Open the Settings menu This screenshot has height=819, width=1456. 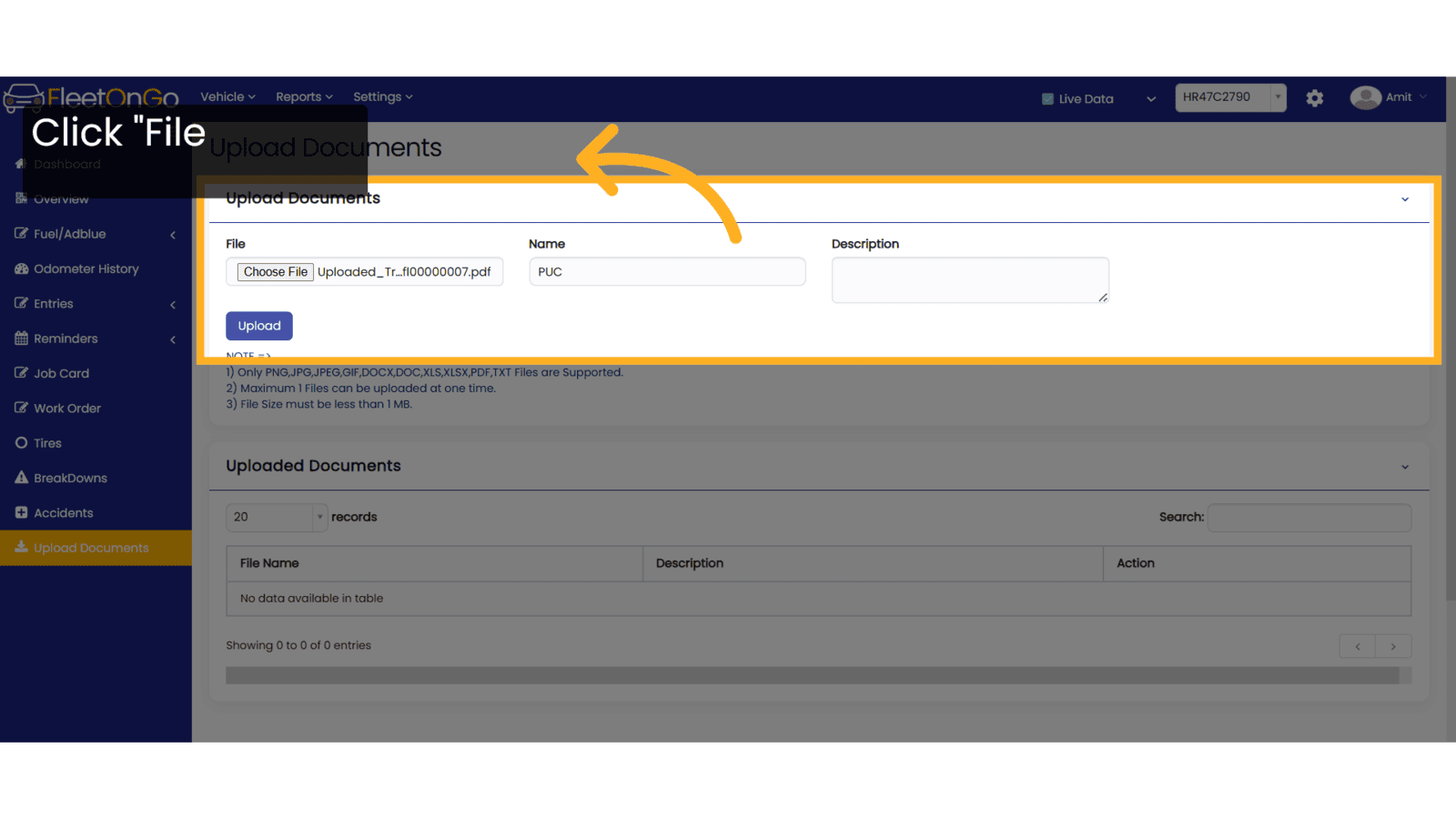382,96
